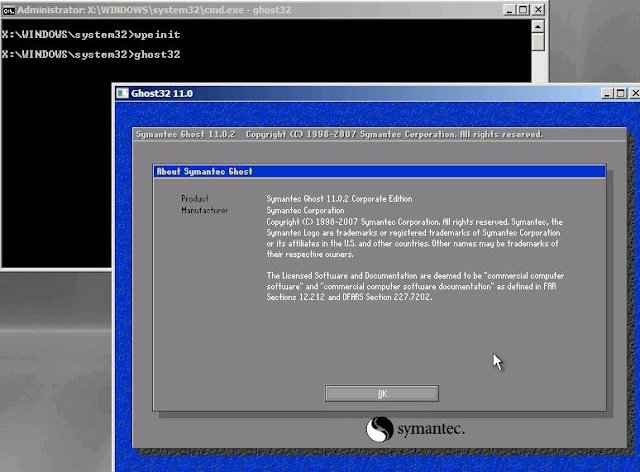Minimize the Ghost32 11.0 window
The width and height of the screenshot is (640, 472).
[x=607, y=94]
